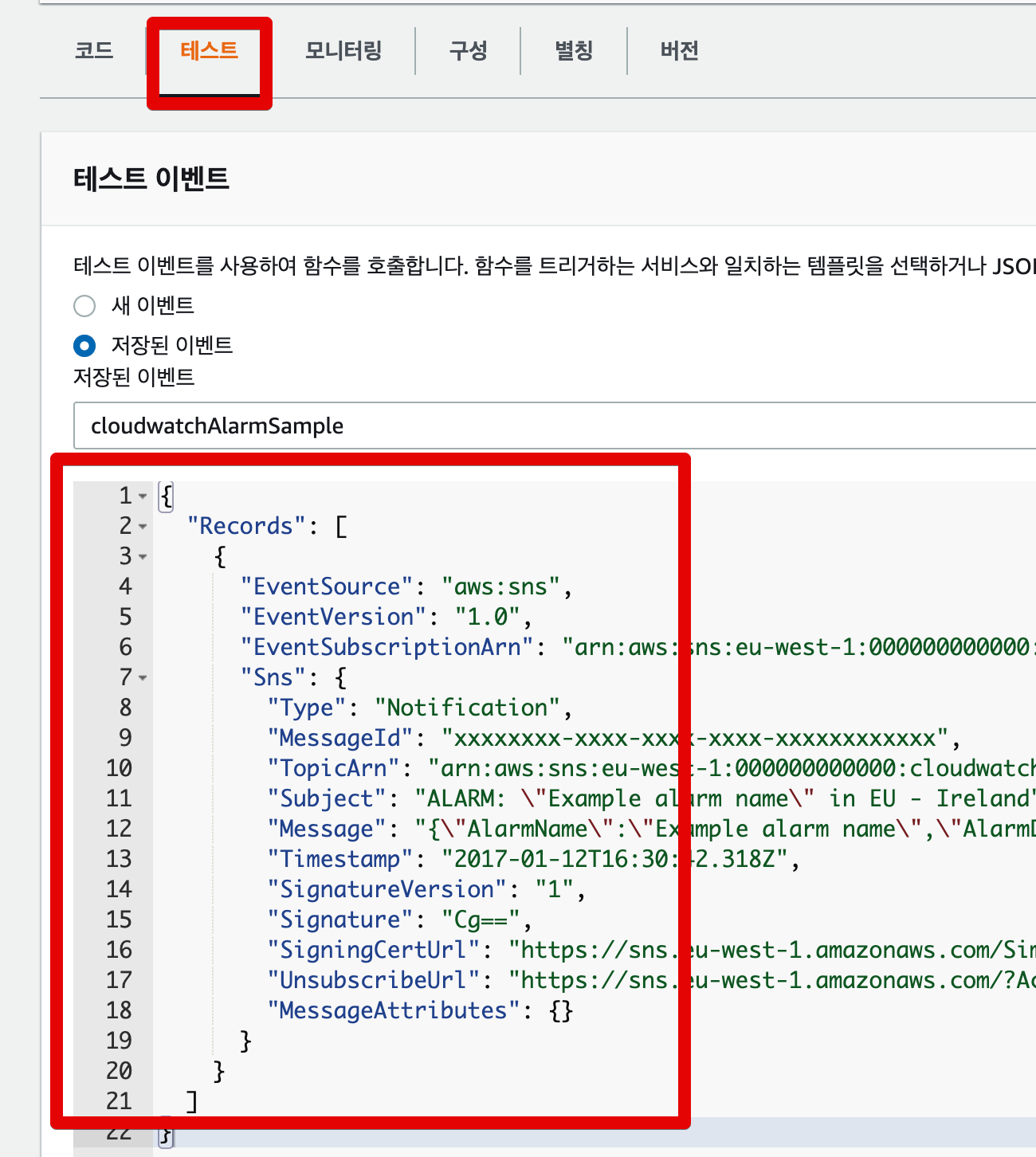Image resolution: width=1036 pixels, height=1157 pixels.
Task: Collapse the fold arrow on line 1
Action: [x=143, y=496]
